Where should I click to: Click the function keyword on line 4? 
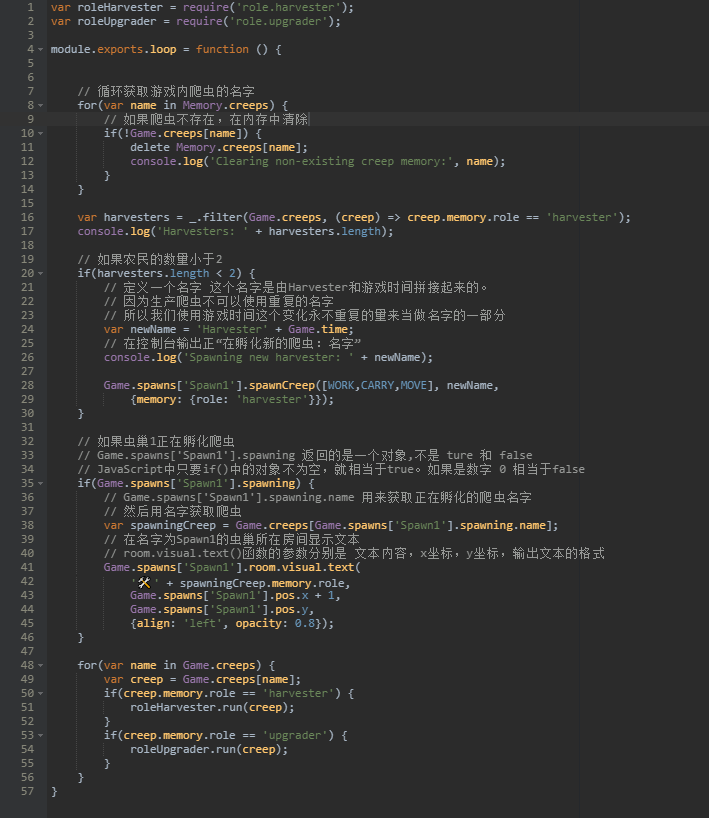[222, 50]
